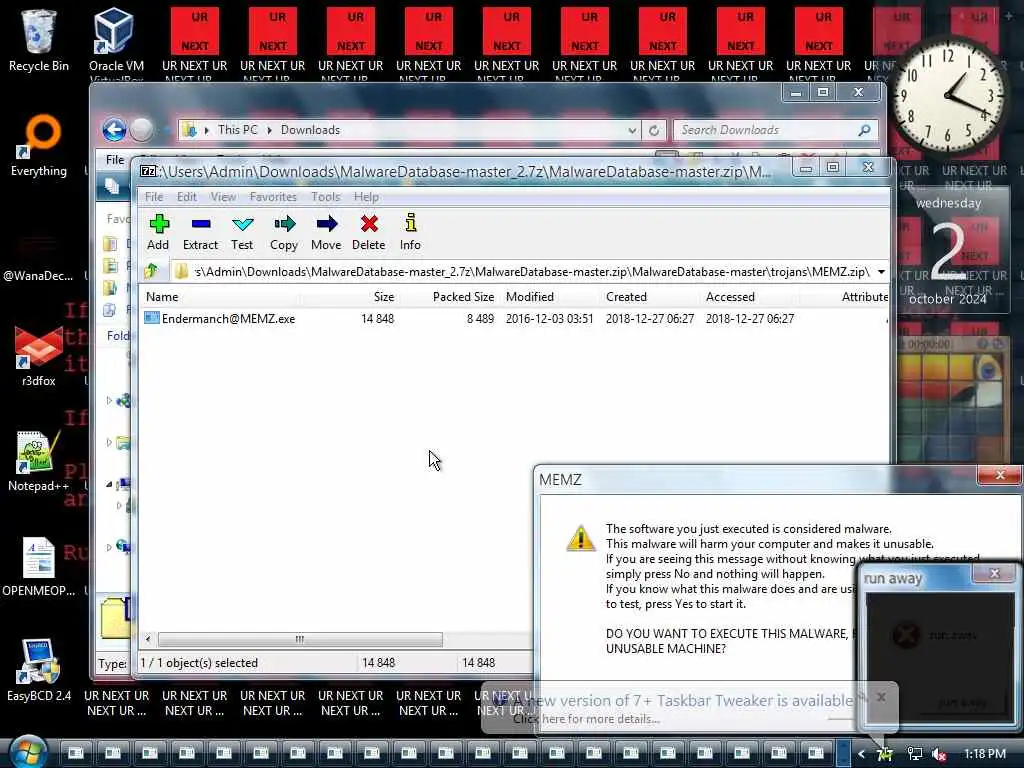Click the Extract toolbar icon
Image resolution: width=1024 pixels, height=768 pixels.
[200, 232]
